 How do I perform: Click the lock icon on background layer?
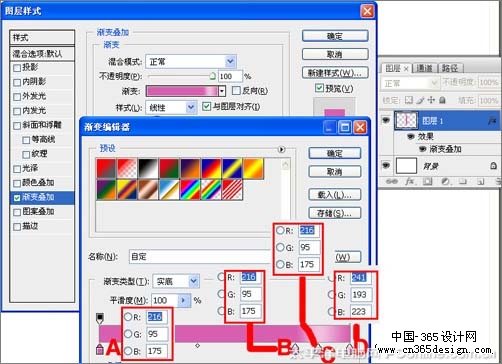493,166
